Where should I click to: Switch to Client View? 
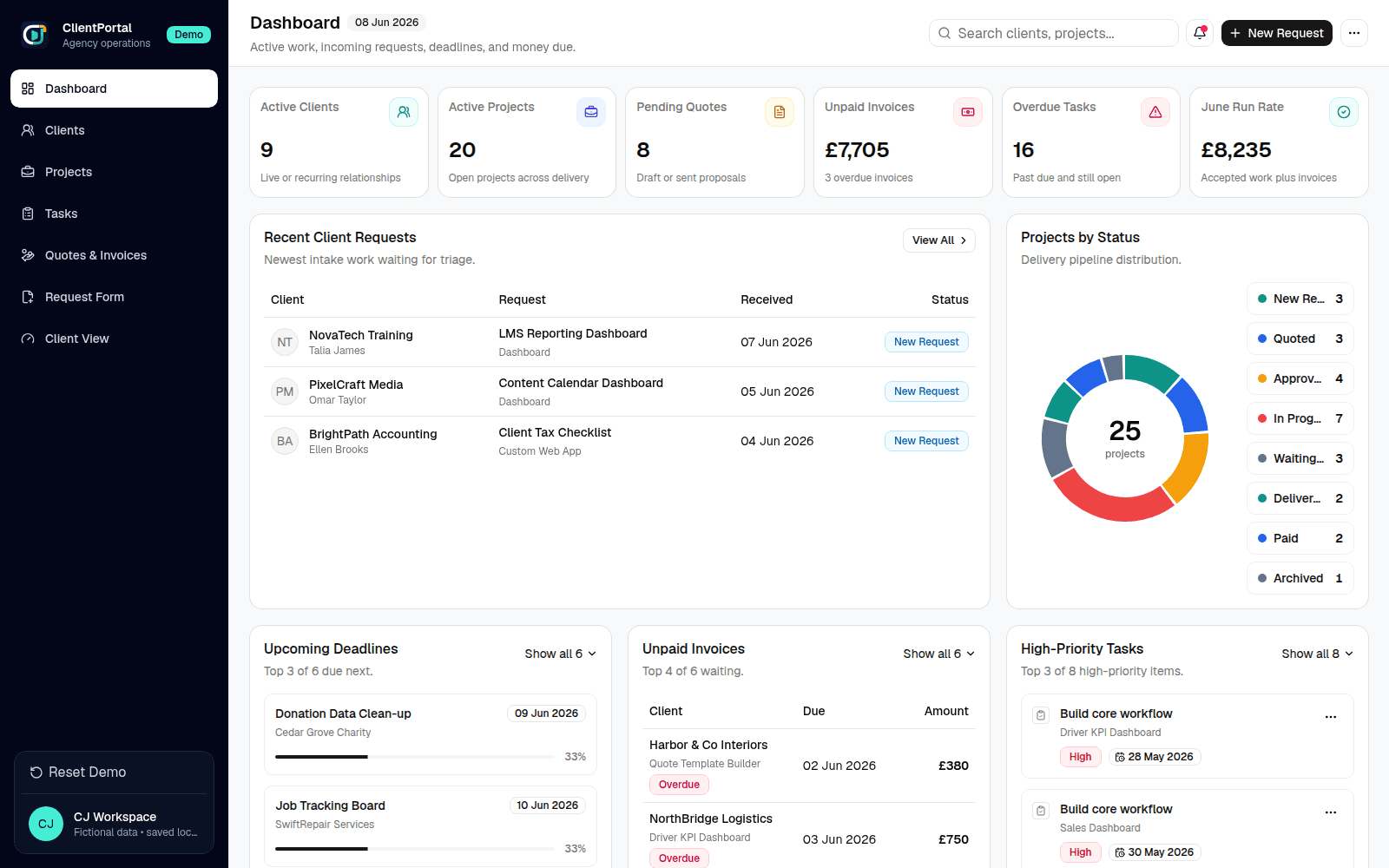click(114, 339)
